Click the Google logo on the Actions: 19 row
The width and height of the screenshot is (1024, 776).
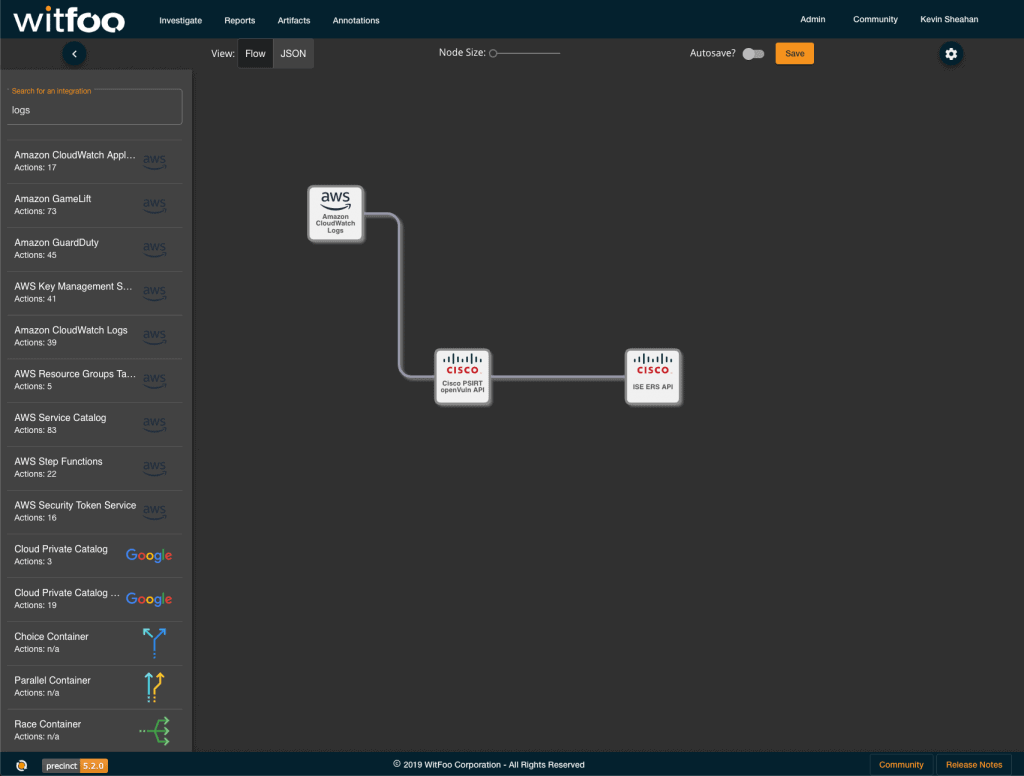point(149,599)
